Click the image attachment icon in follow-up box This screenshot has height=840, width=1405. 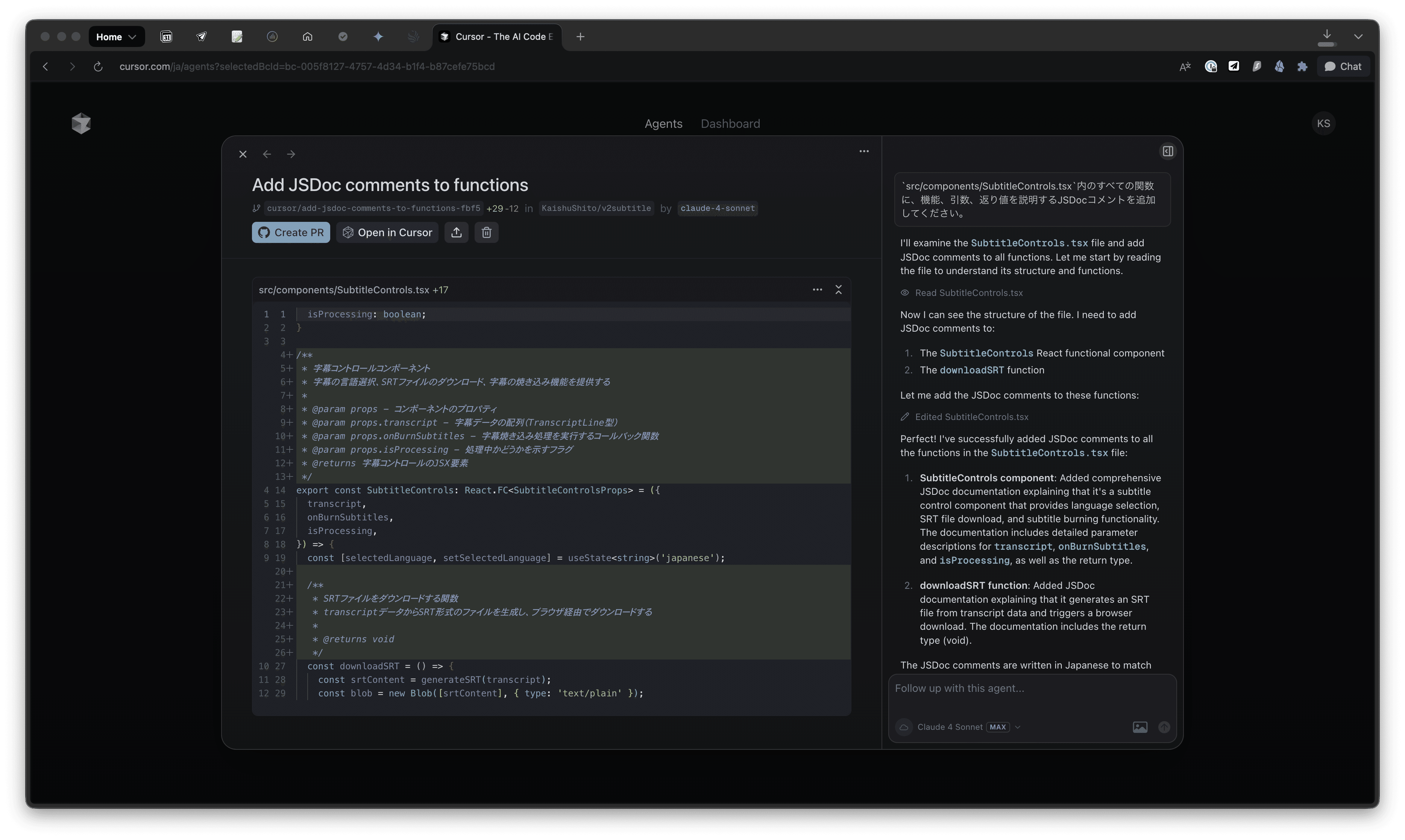tap(1139, 727)
